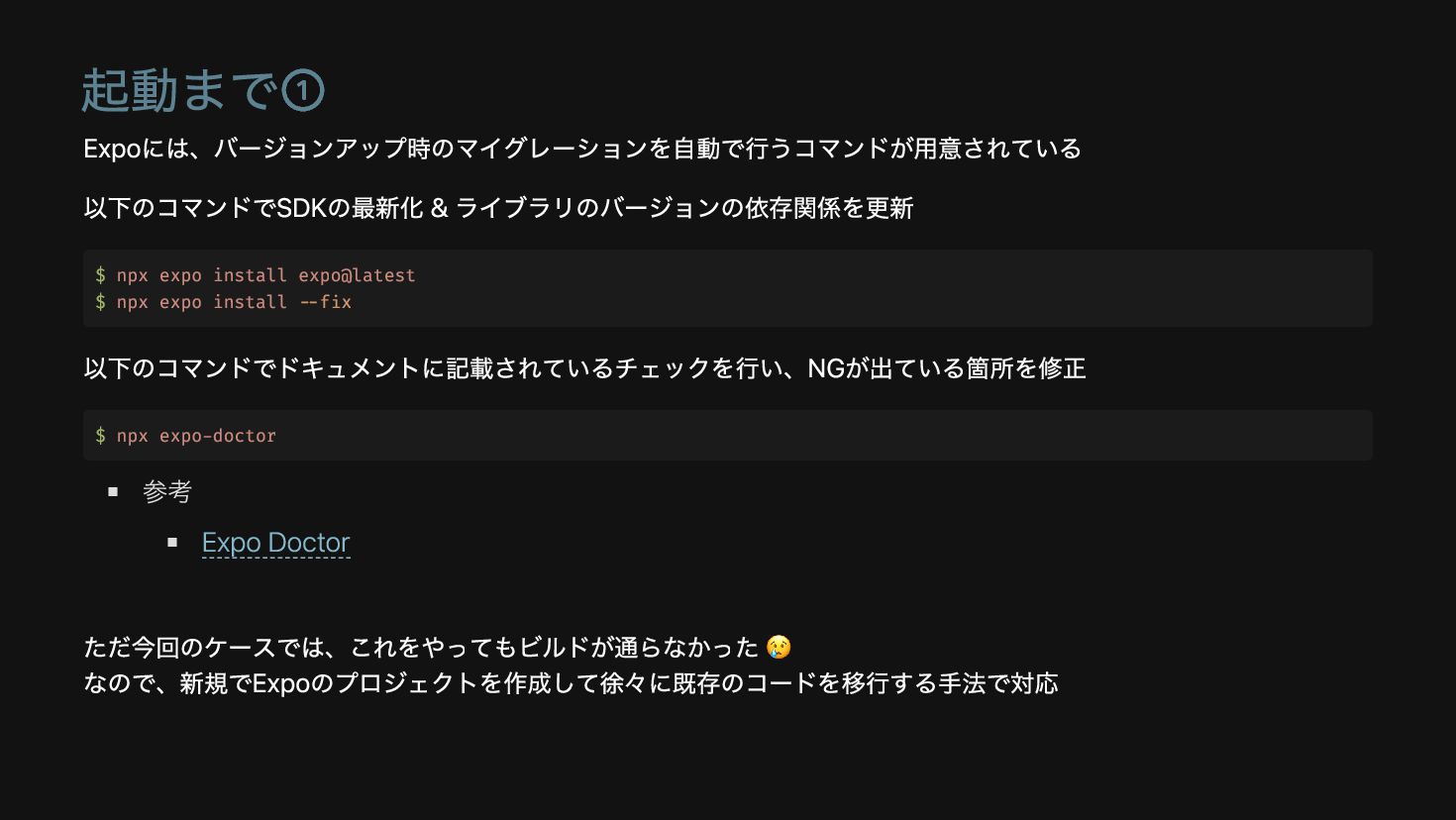Click the square bullet before 参考
1456x820 pixels.
113,491
